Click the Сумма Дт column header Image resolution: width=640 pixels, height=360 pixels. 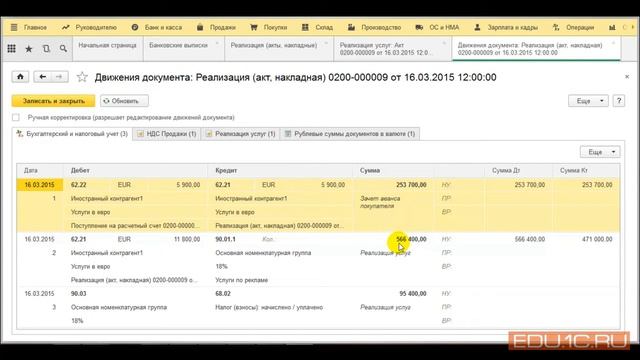tap(519, 171)
